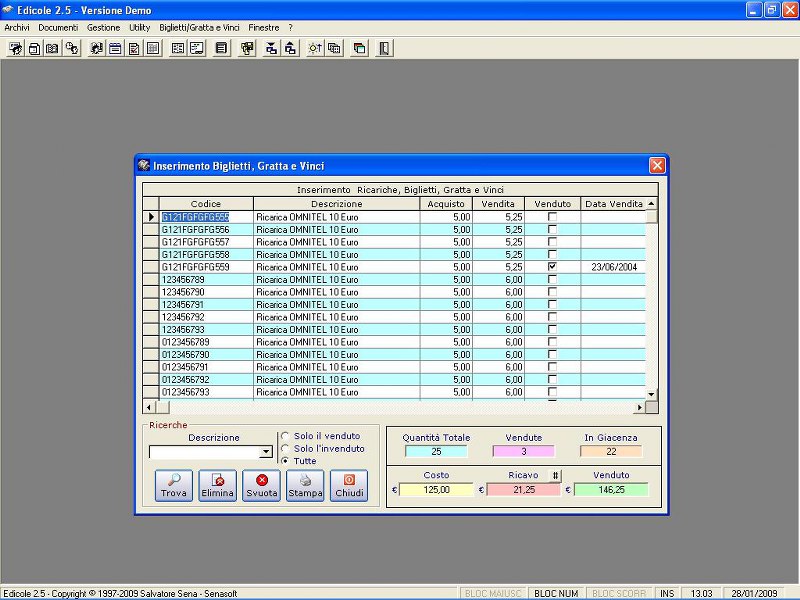Print the list with the Stampa button
This screenshot has width=800, height=600.
305,485
